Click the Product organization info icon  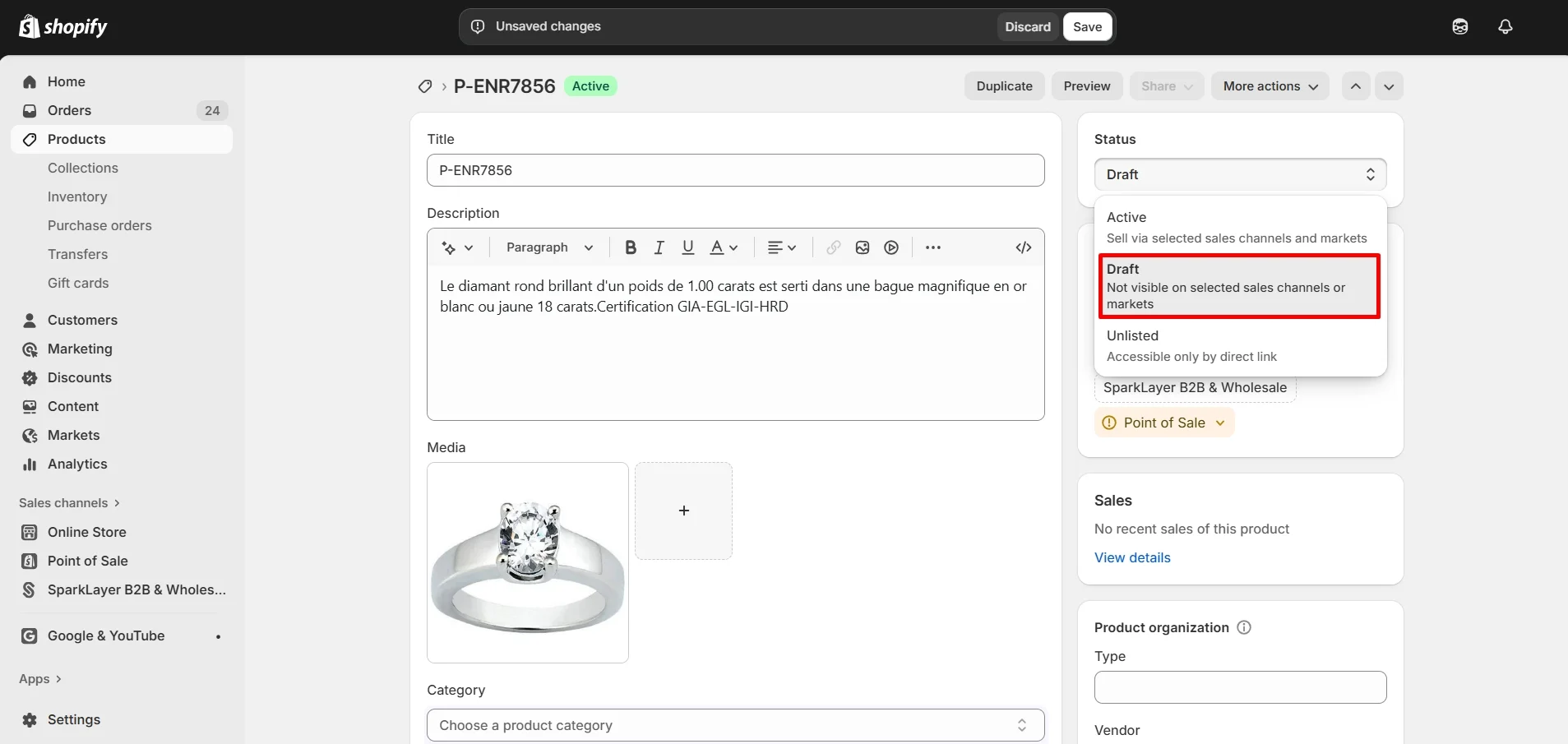coord(1242,626)
